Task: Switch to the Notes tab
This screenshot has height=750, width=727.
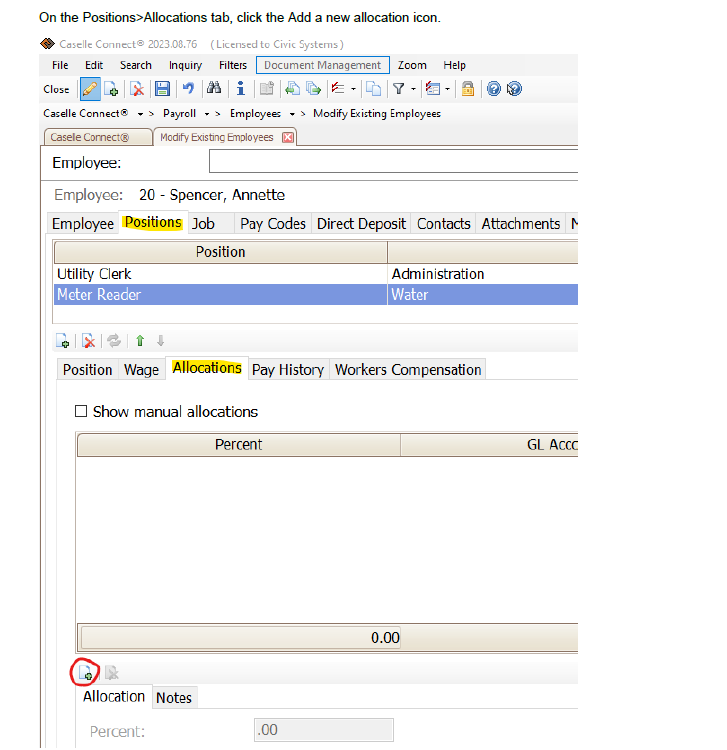Action: (174, 697)
